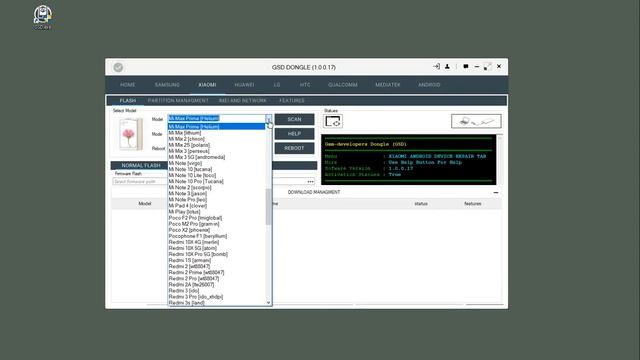640x360 pixels.
Task: Select Redmi 2 Pro in list
Action: pyautogui.click(x=216, y=278)
